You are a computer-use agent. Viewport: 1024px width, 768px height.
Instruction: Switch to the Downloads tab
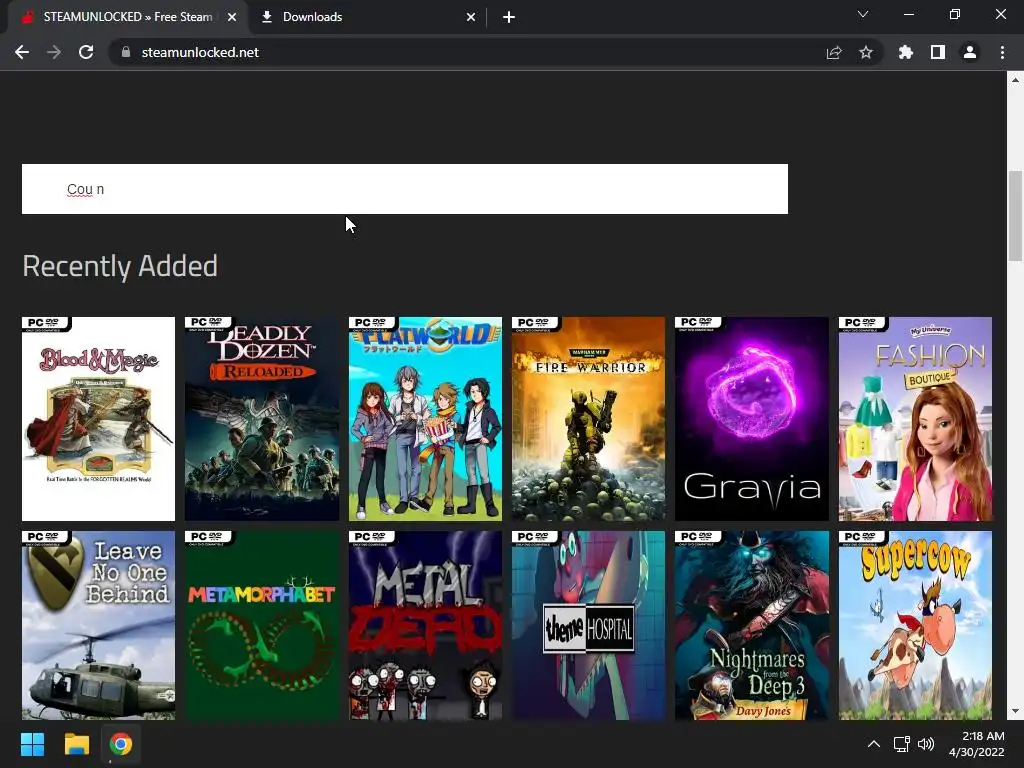click(366, 17)
